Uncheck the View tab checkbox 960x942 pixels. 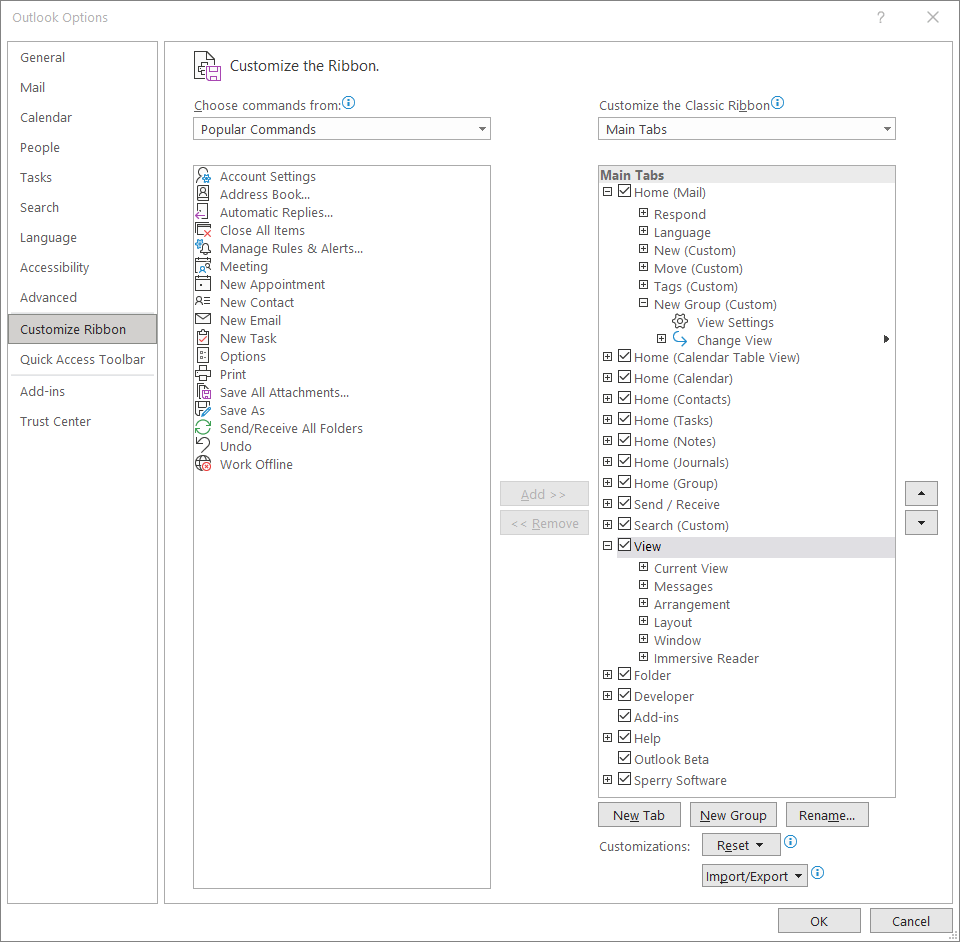[x=624, y=545]
